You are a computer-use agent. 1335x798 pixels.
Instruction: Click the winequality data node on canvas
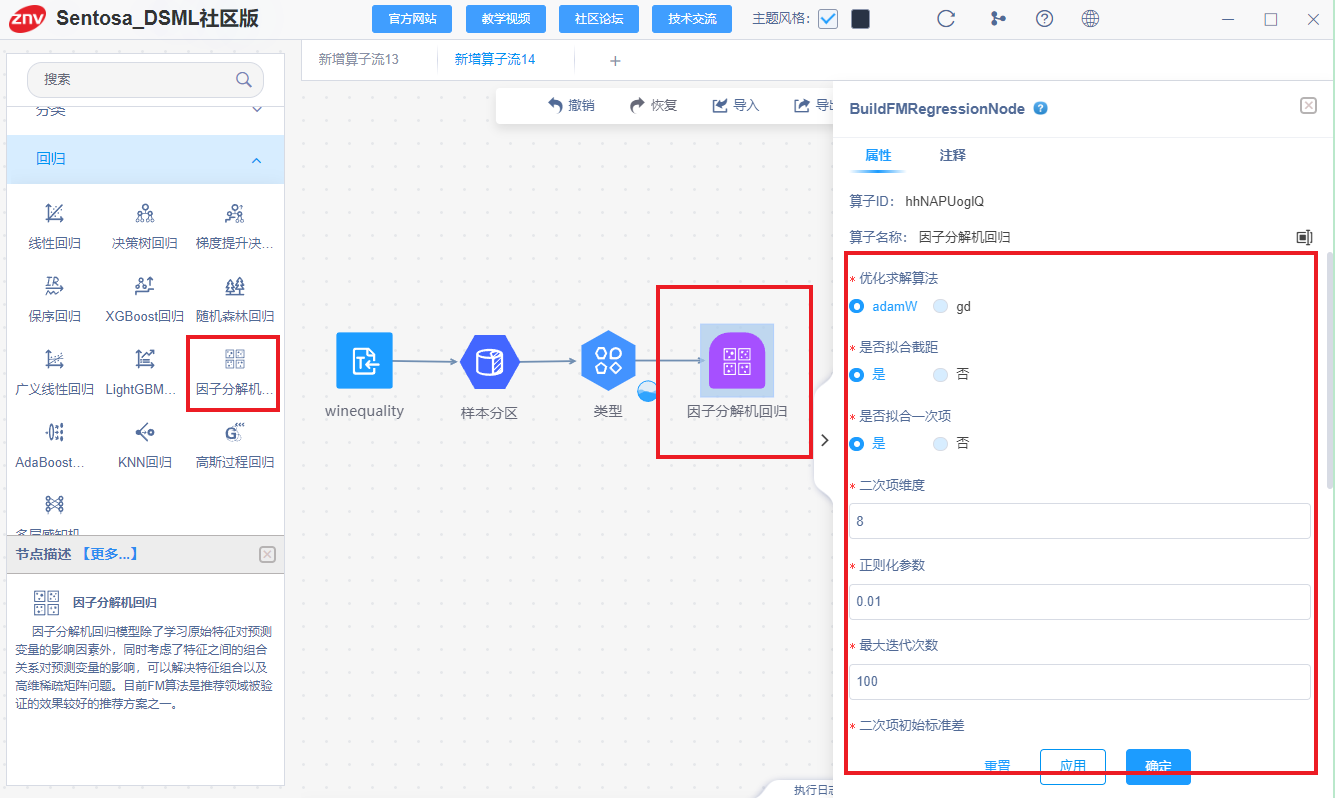click(x=364, y=360)
